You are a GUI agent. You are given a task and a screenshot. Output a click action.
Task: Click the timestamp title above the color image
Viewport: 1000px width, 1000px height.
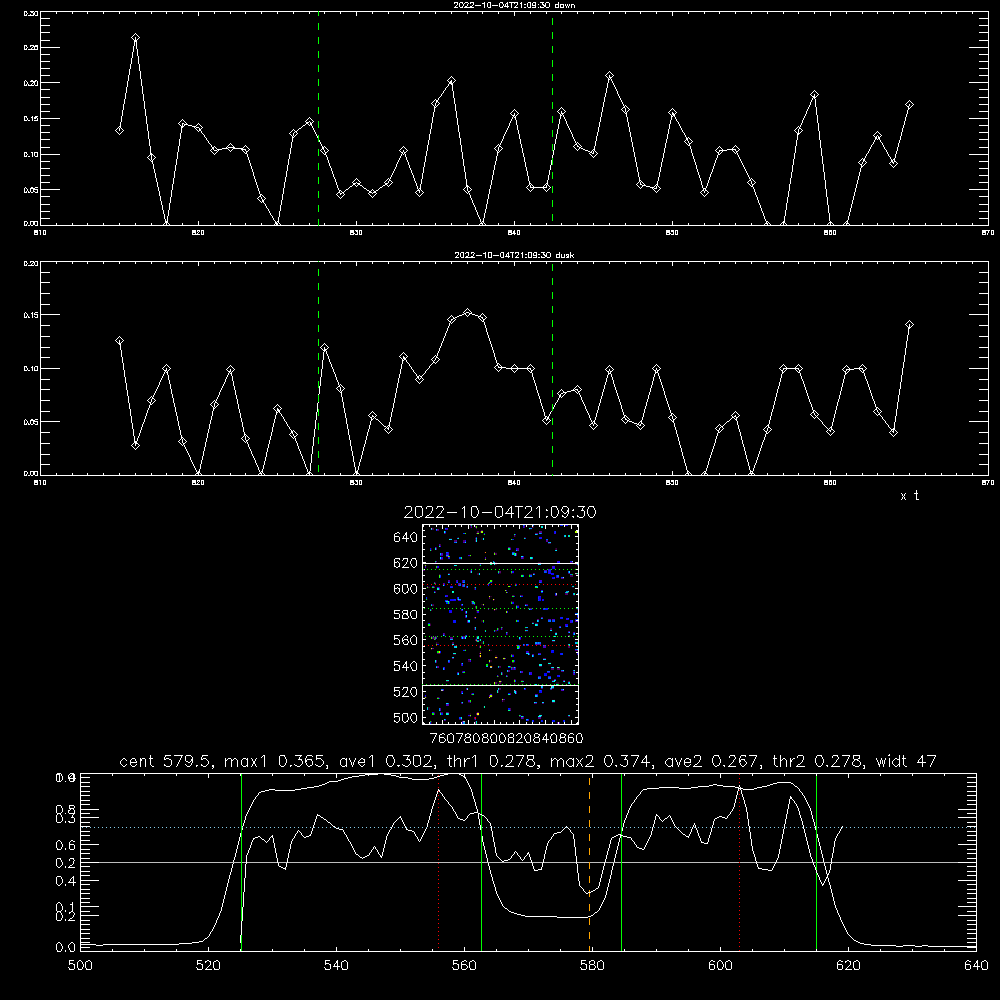coord(500,512)
